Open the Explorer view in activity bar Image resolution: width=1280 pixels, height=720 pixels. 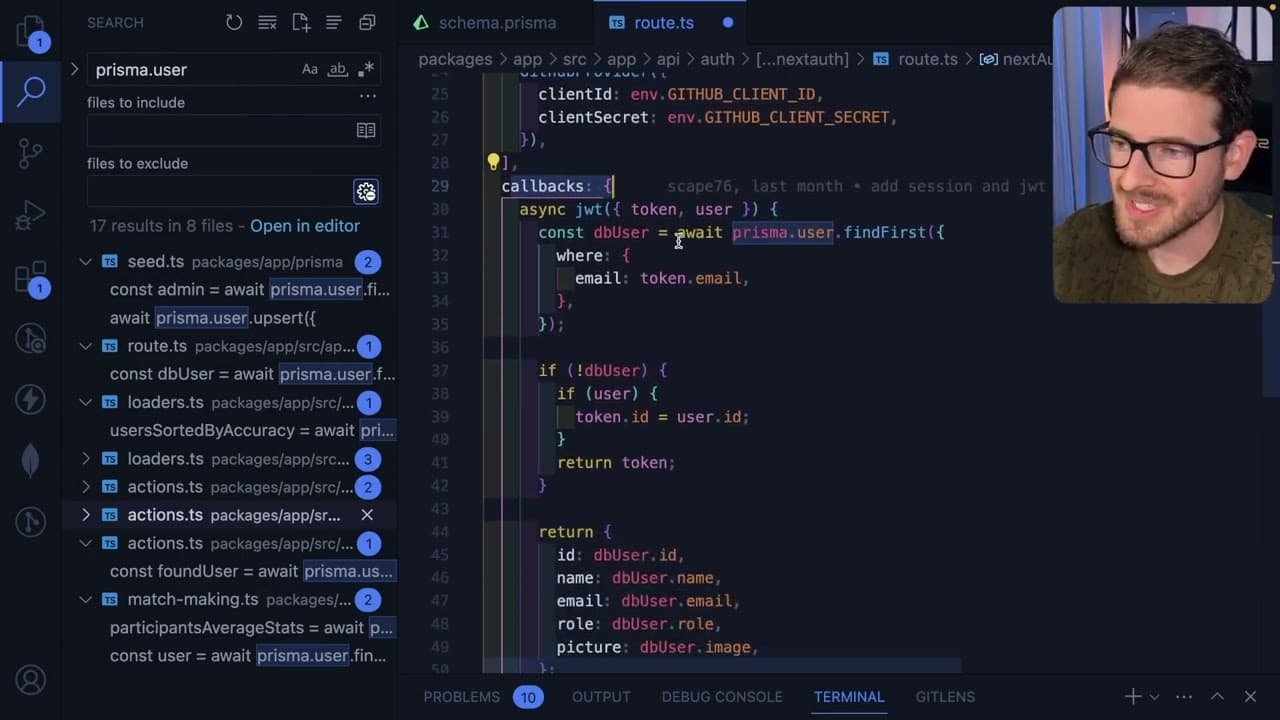pyautogui.click(x=30, y=30)
